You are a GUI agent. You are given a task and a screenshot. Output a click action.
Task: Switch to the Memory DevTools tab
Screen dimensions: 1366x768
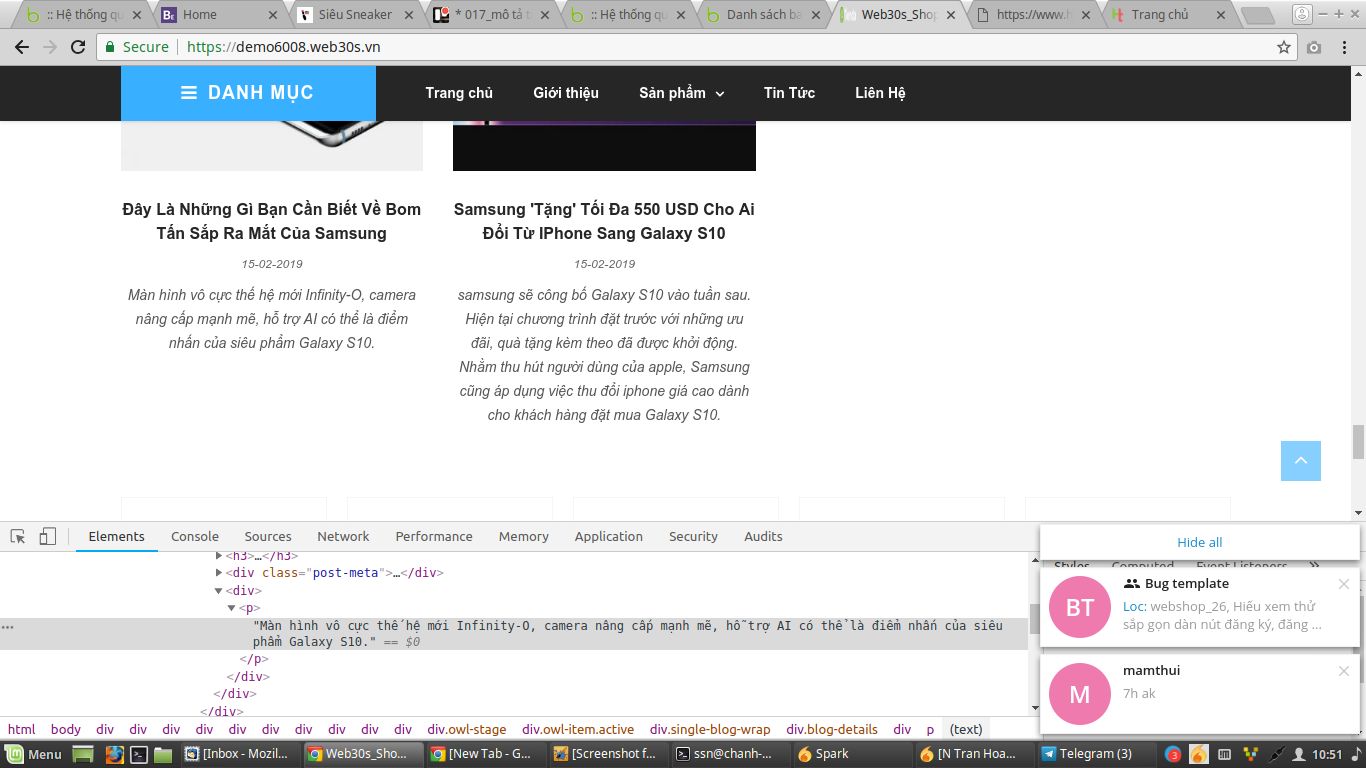pyautogui.click(x=524, y=537)
